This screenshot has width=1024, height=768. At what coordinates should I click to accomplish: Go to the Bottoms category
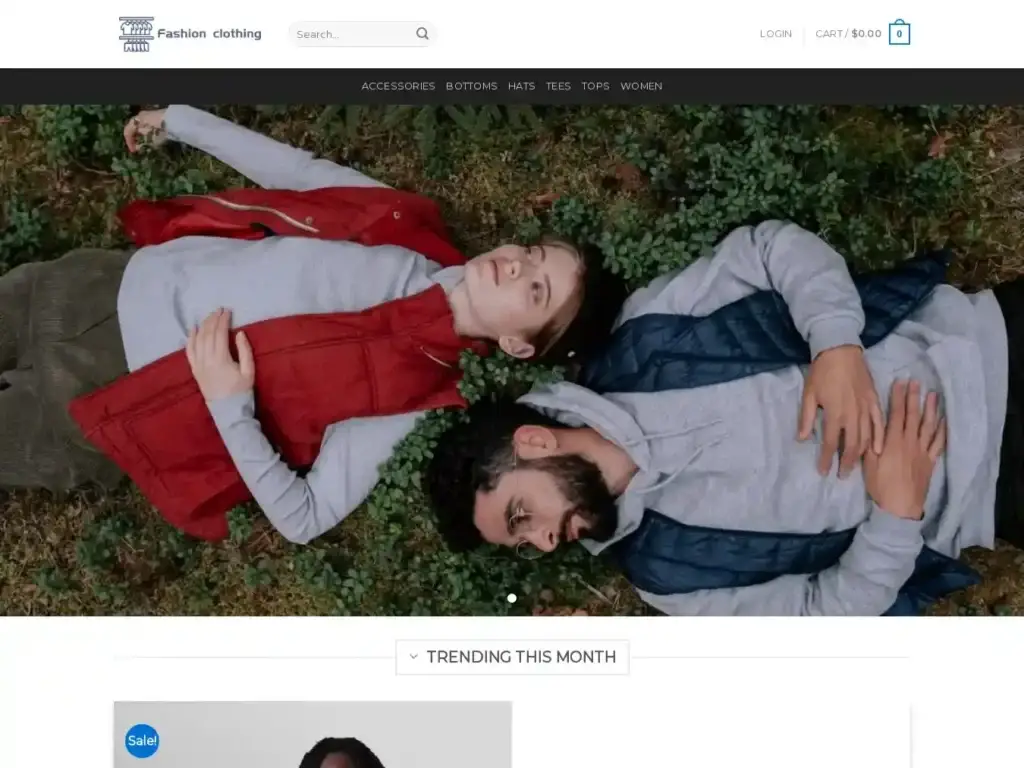click(471, 86)
